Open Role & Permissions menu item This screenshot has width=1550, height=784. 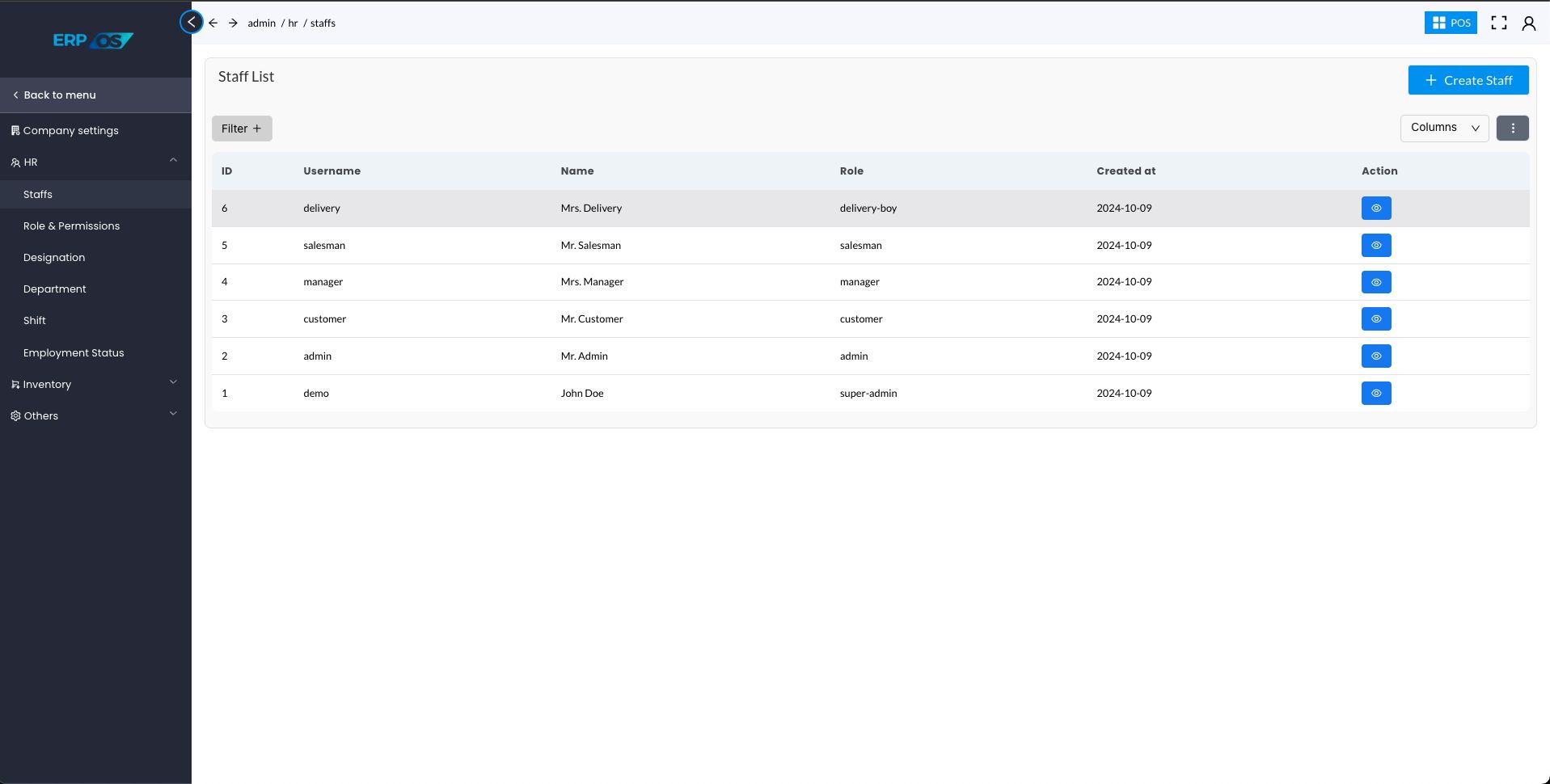(x=71, y=226)
